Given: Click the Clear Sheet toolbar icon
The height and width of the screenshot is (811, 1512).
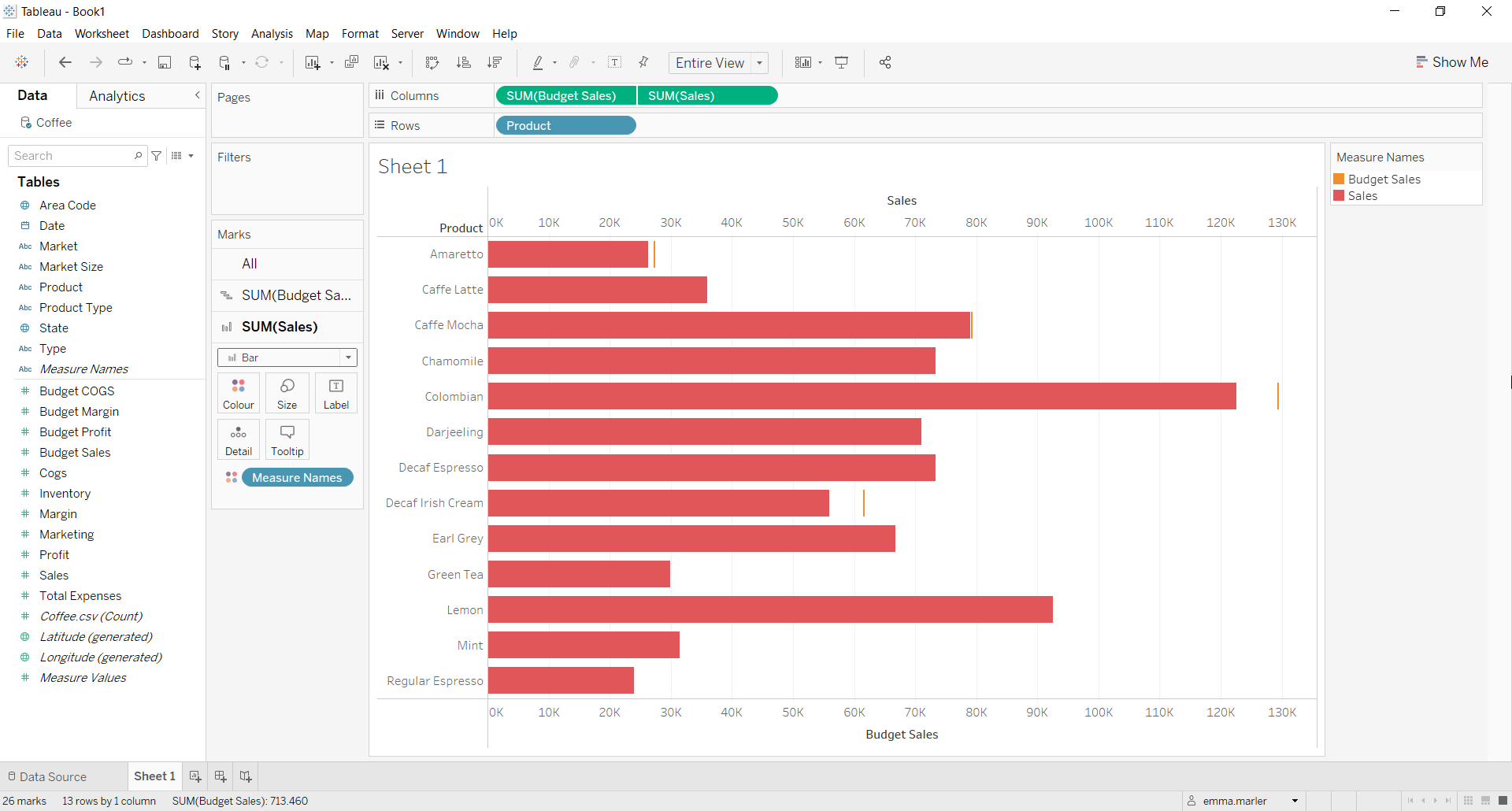Looking at the screenshot, I should pos(382,62).
